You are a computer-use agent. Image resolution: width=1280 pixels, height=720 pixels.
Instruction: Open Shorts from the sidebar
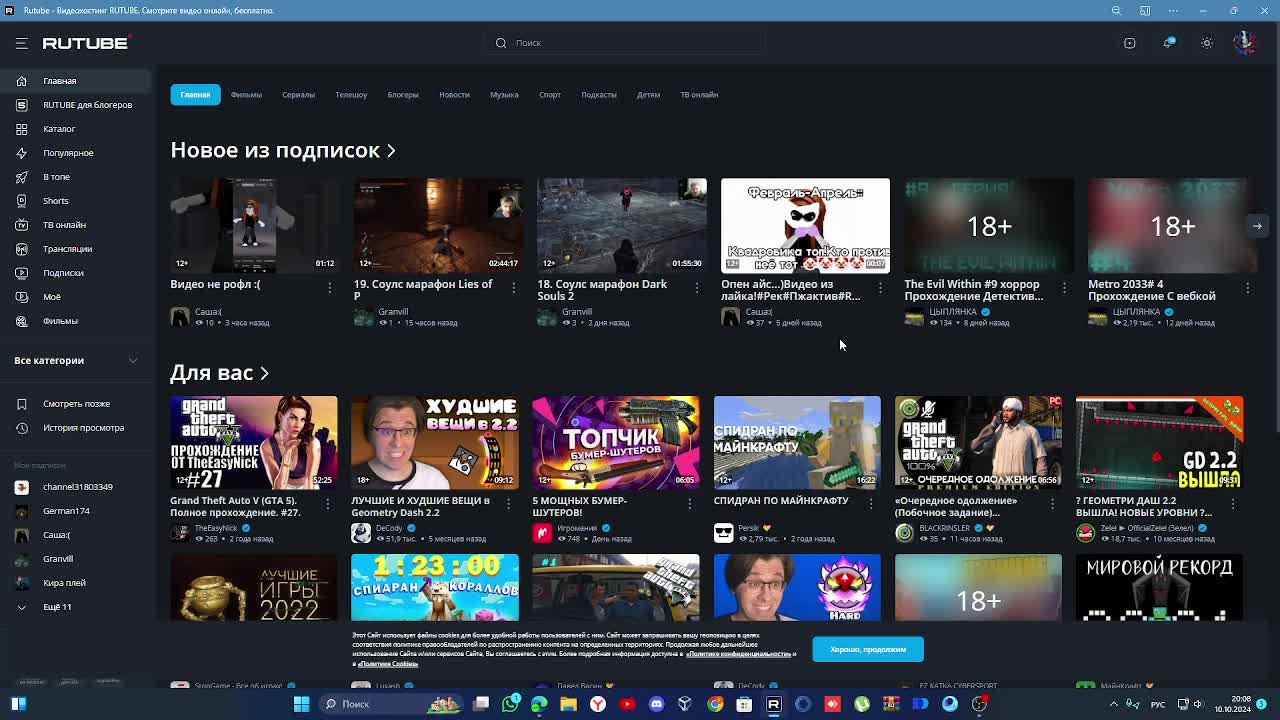[x=76, y=201]
